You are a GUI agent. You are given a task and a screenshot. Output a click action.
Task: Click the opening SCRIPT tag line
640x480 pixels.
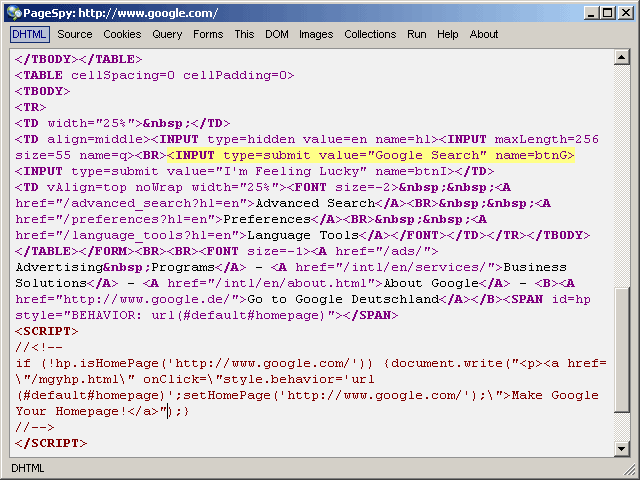click(x=47, y=331)
